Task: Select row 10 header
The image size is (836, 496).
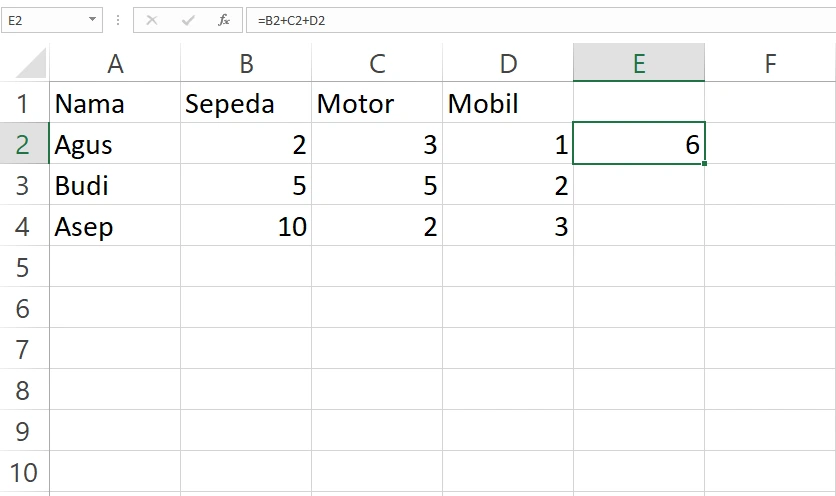Action: click(24, 472)
